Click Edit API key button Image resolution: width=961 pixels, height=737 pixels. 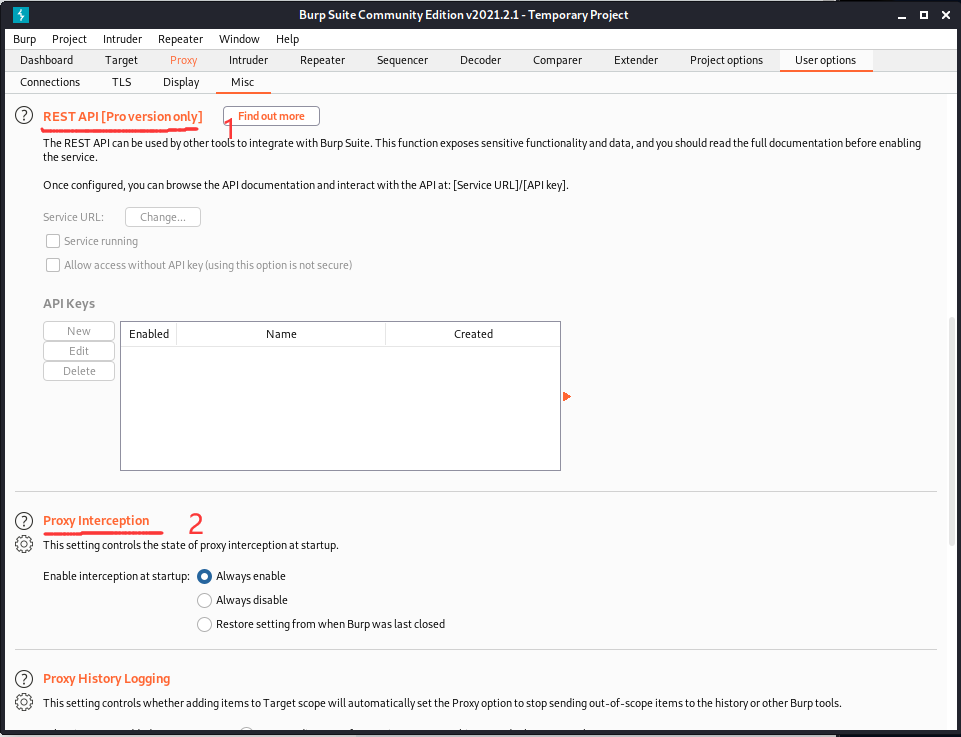click(x=79, y=351)
